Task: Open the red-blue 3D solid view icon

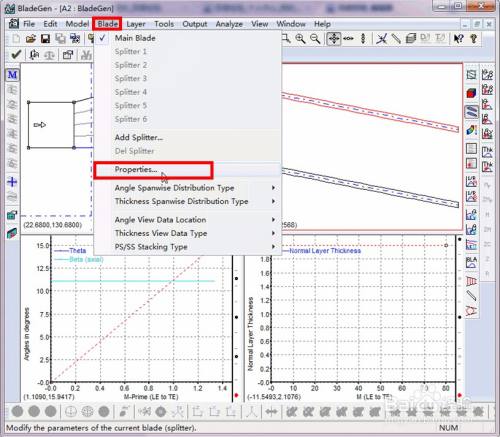Action: pyautogui.click(x=471, y=93)
